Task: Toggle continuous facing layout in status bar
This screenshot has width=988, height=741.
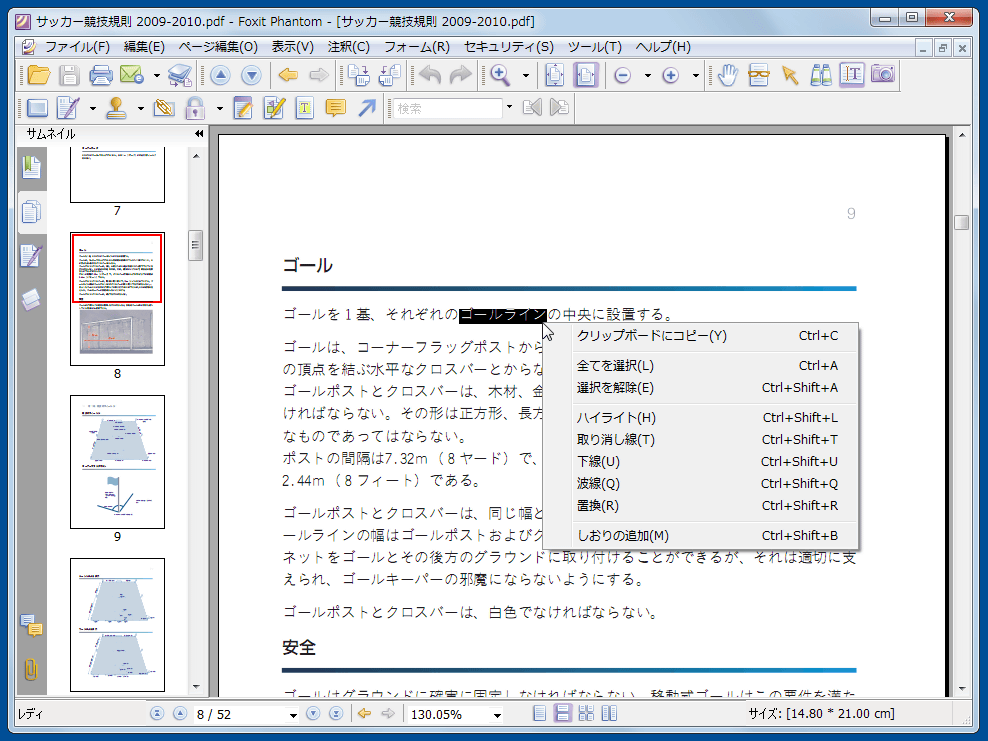Action: point(586,713)
